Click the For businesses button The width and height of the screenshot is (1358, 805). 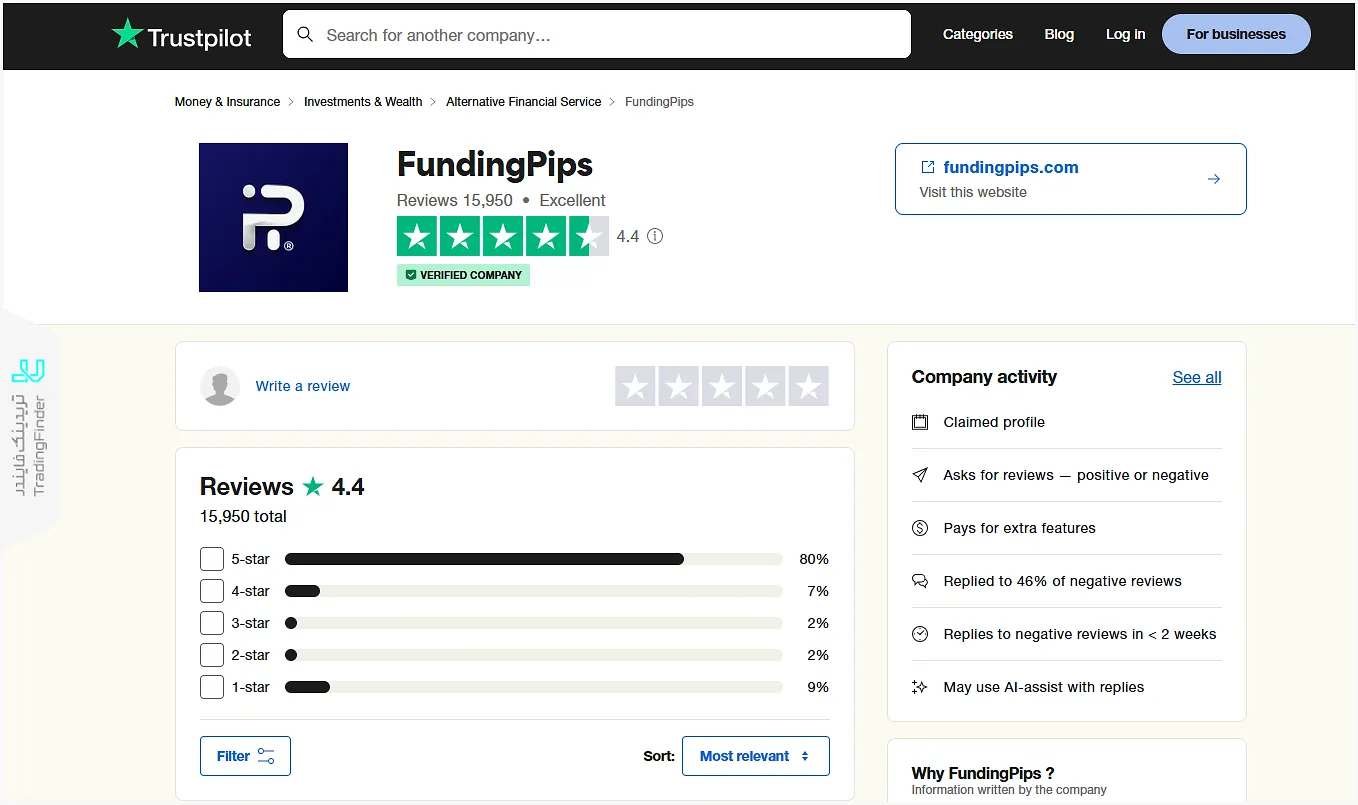coord(1236,34)
